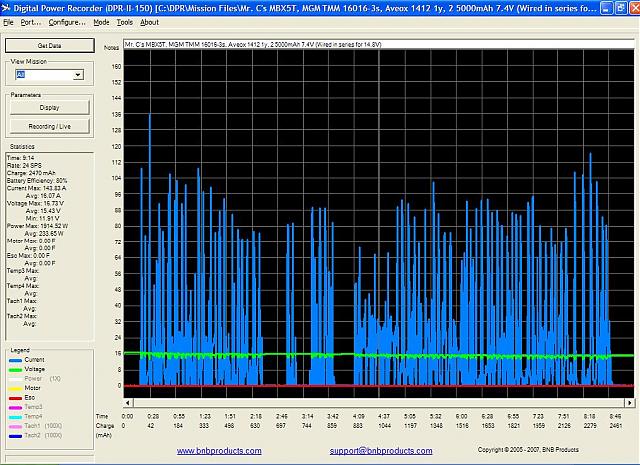Open the Mode menu
Image resolution: width=640 pixels, height=465 pixels.
(101, 21)
